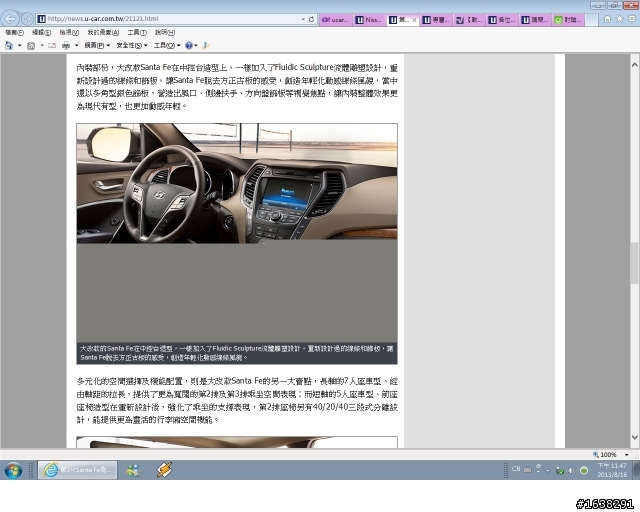Open the 檔案(F) menu
Viewport: 640px width, 512px height.
tap(14, 32)
